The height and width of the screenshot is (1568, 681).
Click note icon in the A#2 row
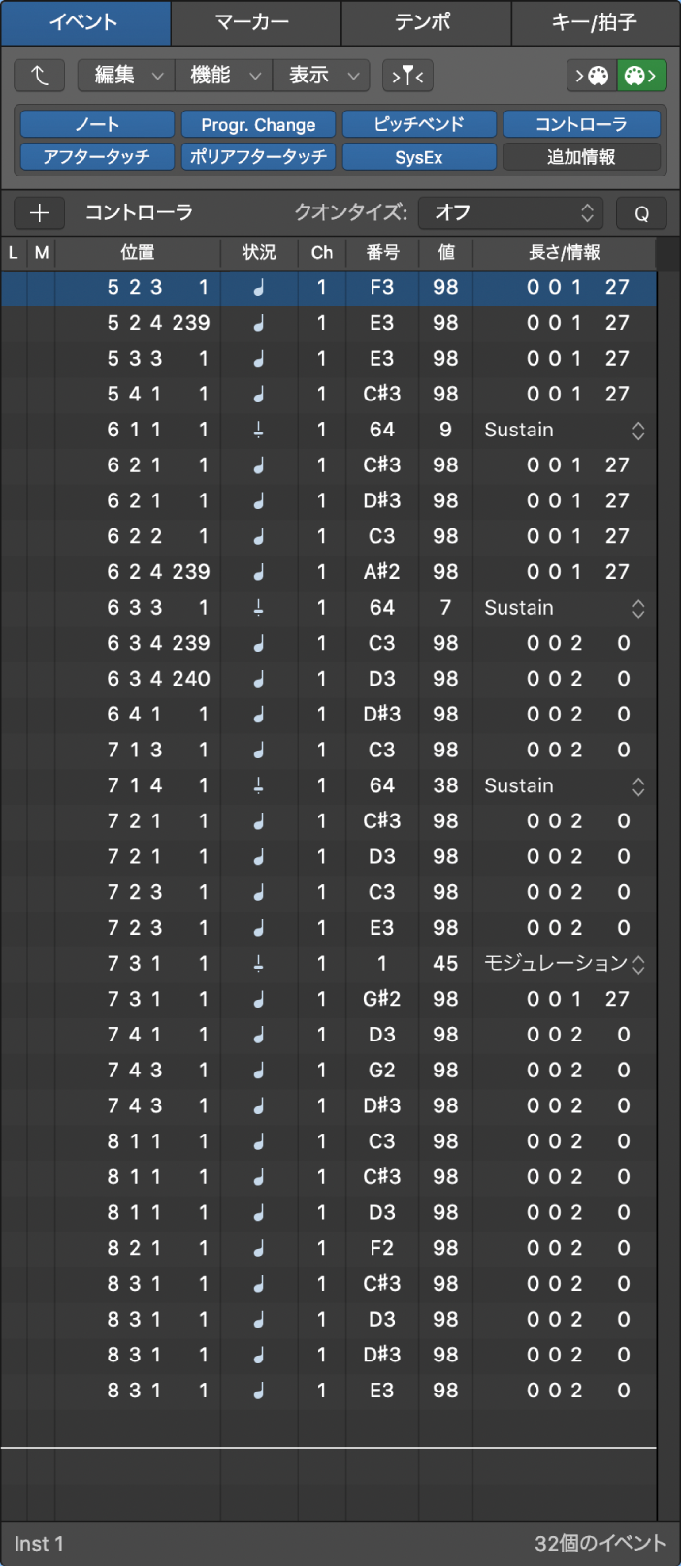259,572
